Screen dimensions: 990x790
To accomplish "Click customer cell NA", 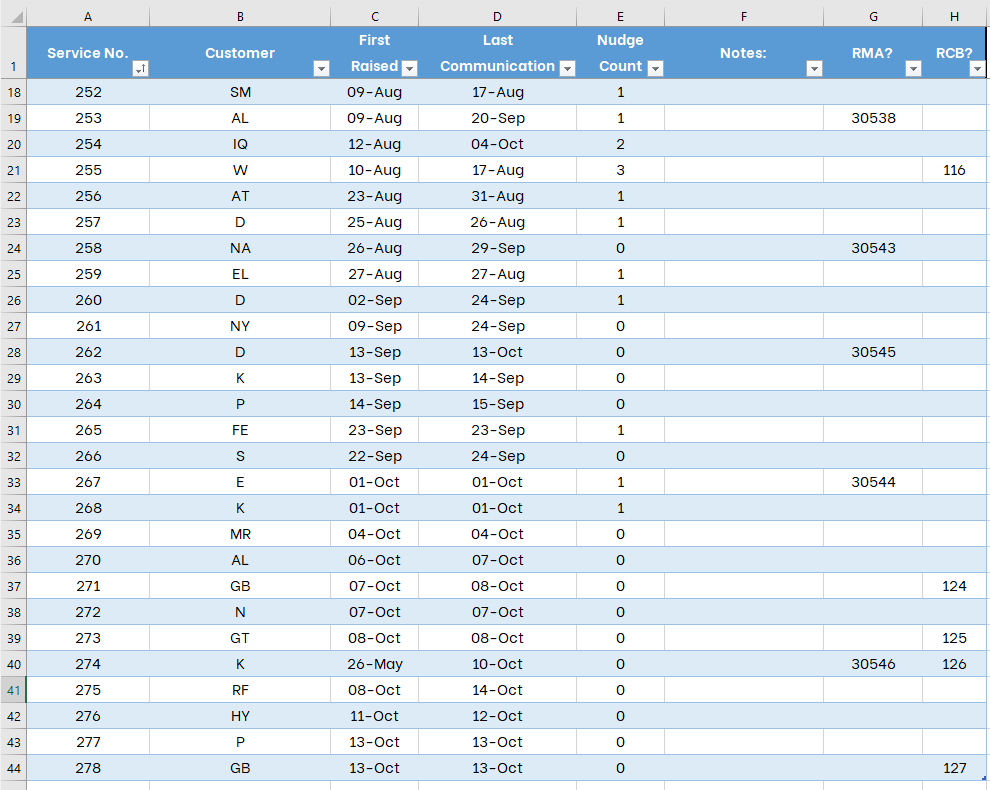I will point(240,248).
